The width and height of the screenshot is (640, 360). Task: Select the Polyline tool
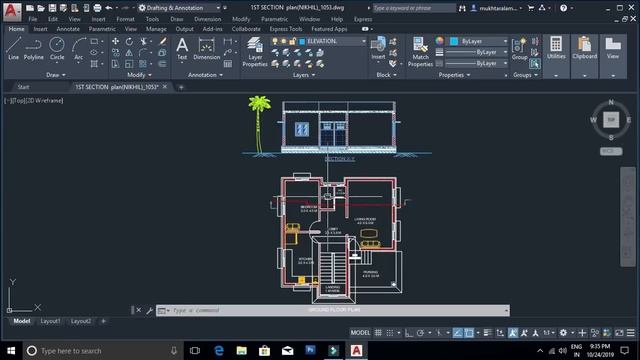coord(33,48)
